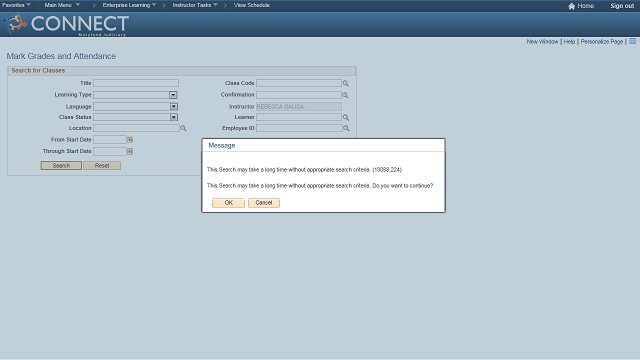Open the Help link
This screenshot has height=360, width=640.
click(x=569, y=42)
